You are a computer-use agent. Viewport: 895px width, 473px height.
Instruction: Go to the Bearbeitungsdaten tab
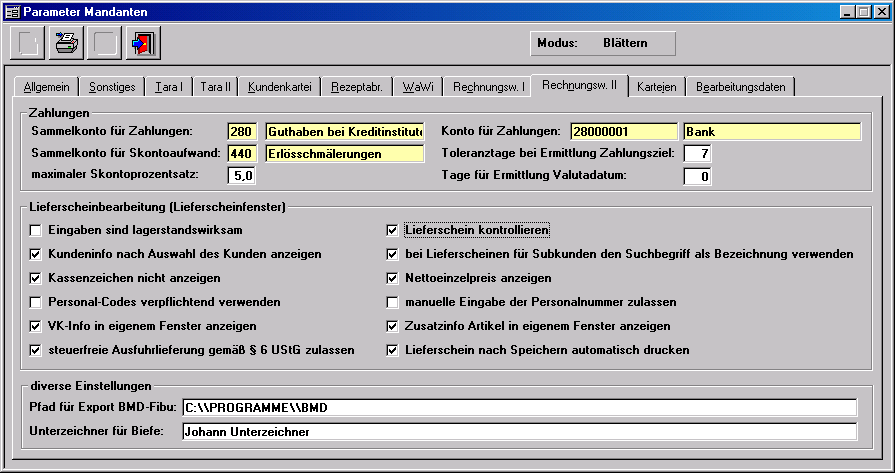click(x=740, y=87)
